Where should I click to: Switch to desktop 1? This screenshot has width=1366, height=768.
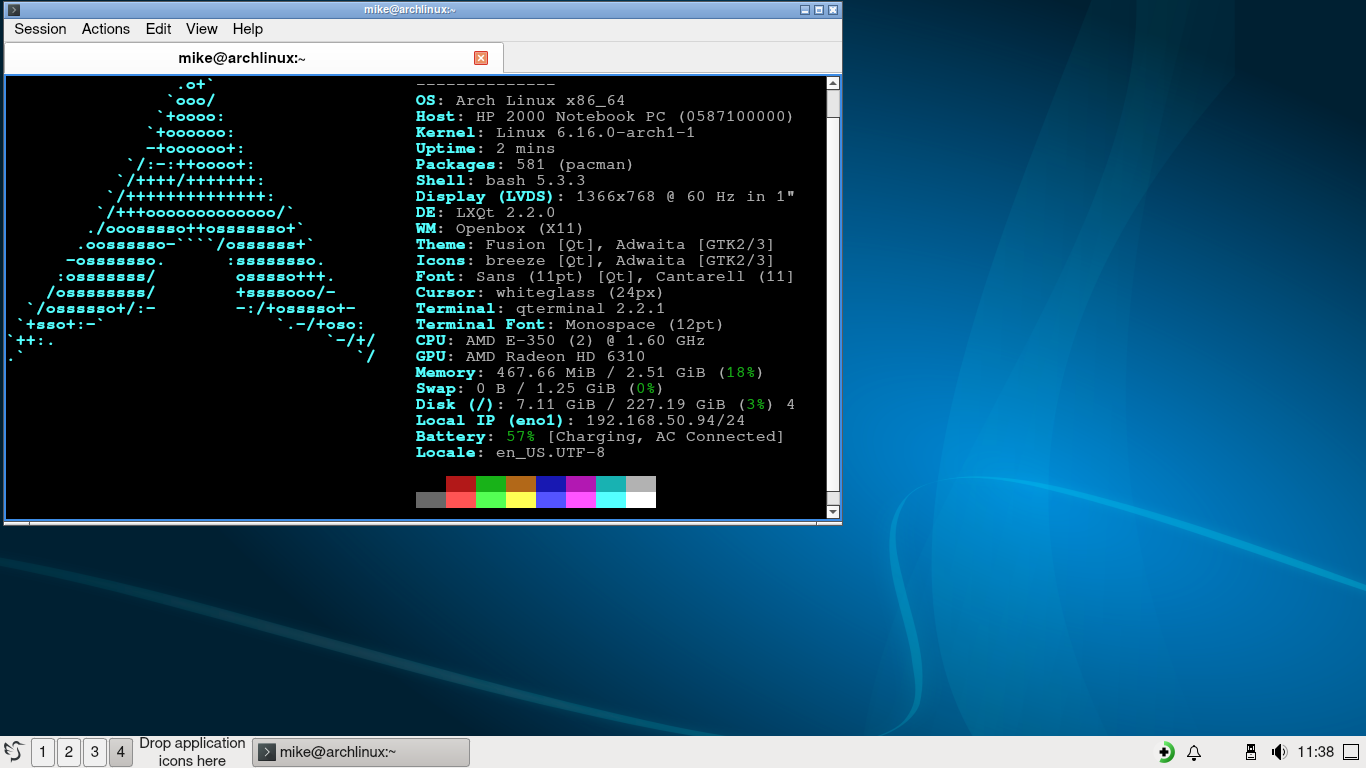tap(43, 752)
